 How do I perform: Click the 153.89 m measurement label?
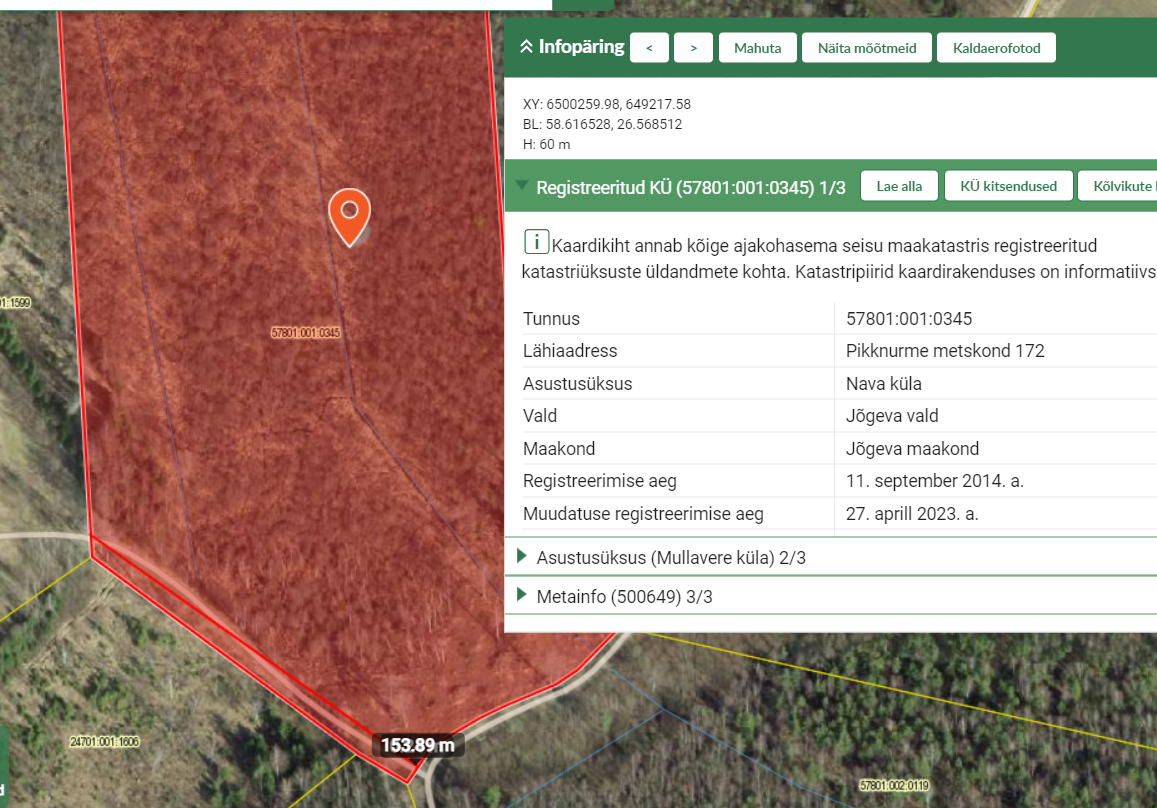[418, 745]
